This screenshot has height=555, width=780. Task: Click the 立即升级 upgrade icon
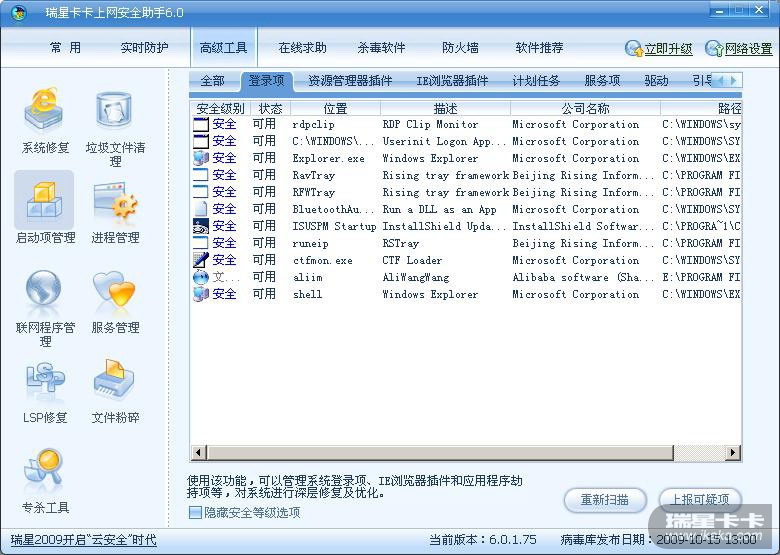[633, 48]
